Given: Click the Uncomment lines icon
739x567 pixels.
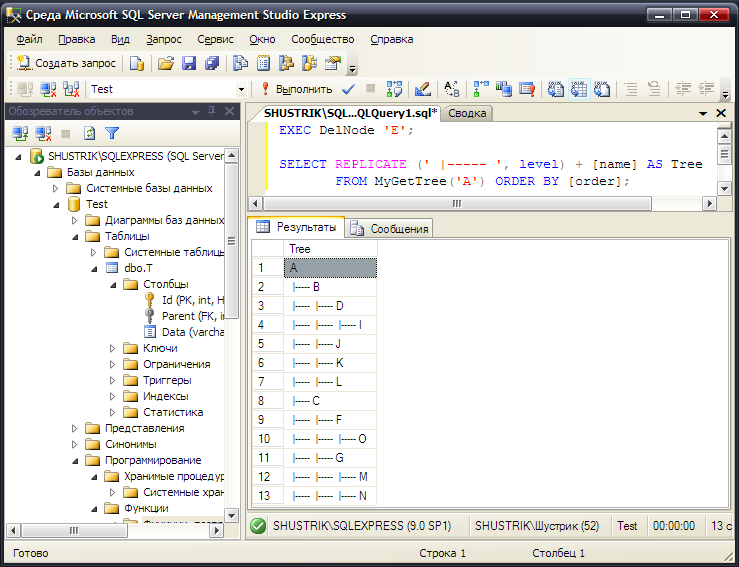Looking at the screenshot, I should click(x=654, y=89).
